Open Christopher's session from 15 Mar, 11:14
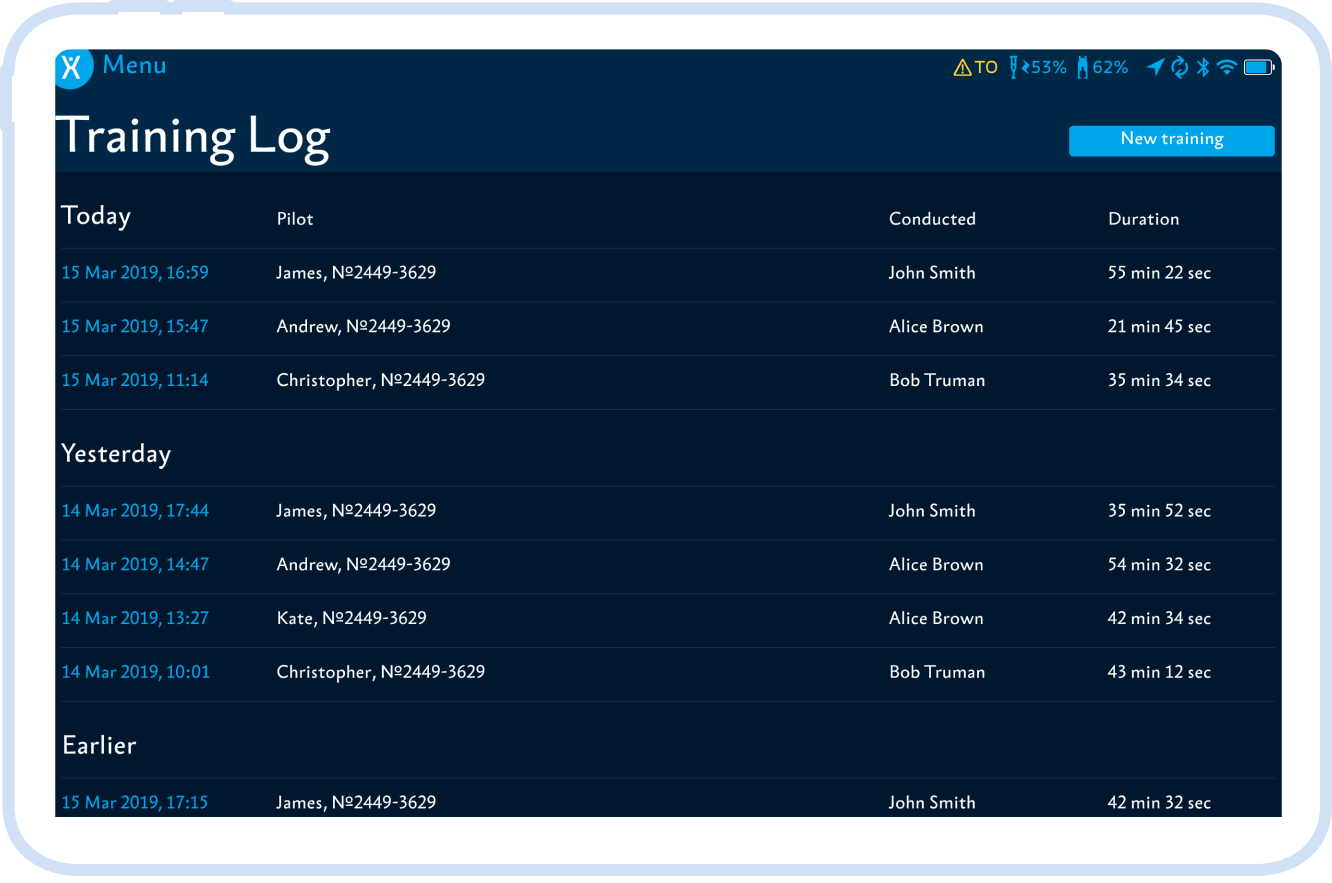Viewport: 1332px width, 883px height. [135, 380]
